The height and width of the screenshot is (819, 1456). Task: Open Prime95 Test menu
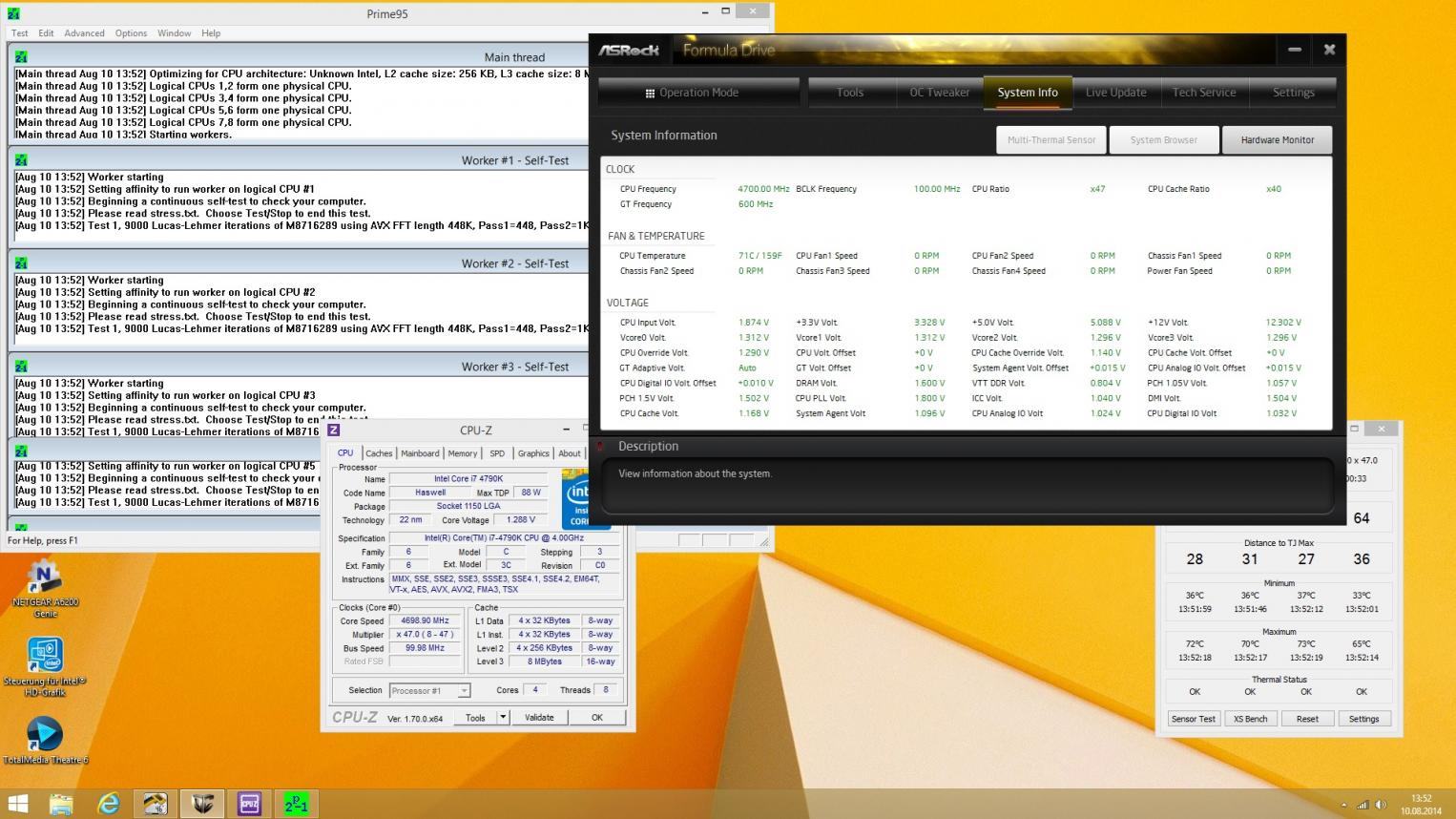pyautogui.click(x=19, y=33)
